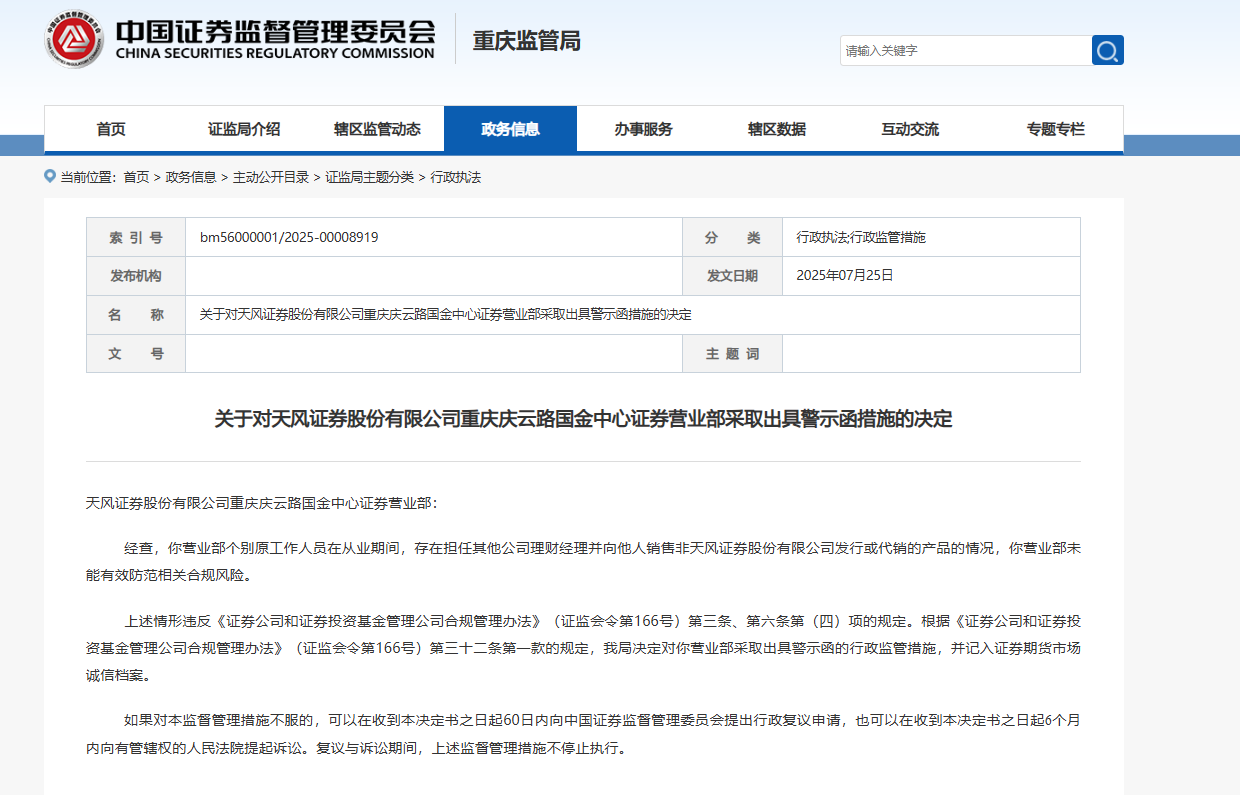Image resolution: width=1240 pixels, height=795 pixels.
Task: Open the 证监局介绍 navigation tab
Action: [x=244, y=129]
